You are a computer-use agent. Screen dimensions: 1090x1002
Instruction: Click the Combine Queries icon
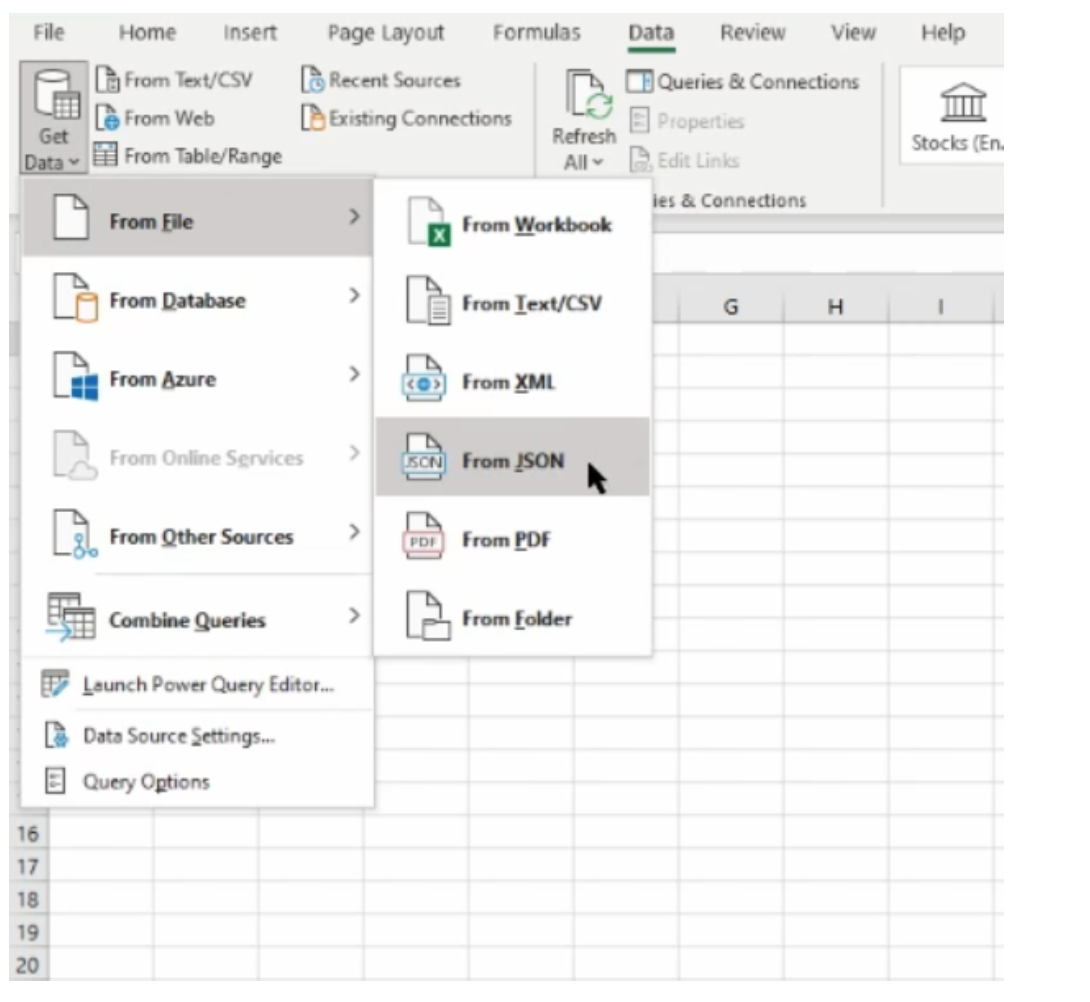pos(70,617)
